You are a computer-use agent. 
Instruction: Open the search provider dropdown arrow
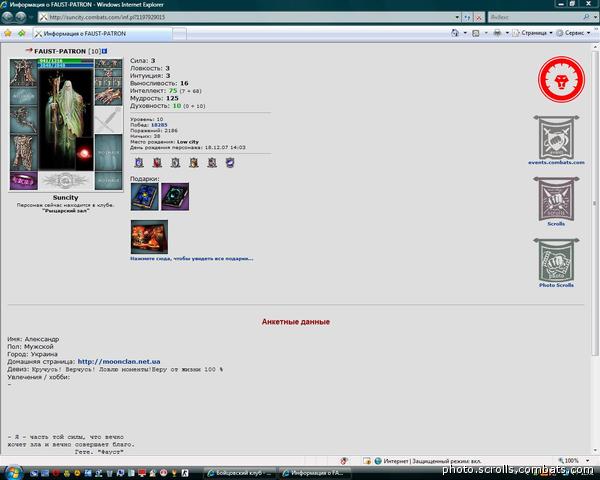click(595, 17)
